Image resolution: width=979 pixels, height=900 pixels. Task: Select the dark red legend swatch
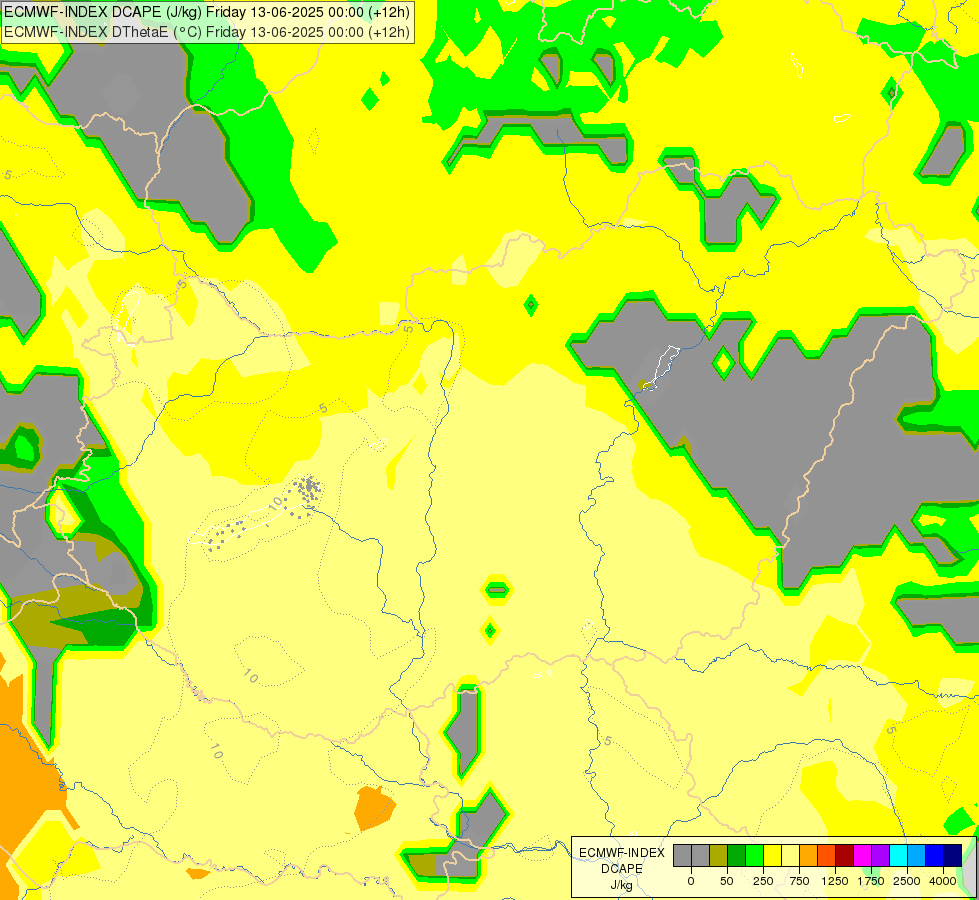[845, 856]
